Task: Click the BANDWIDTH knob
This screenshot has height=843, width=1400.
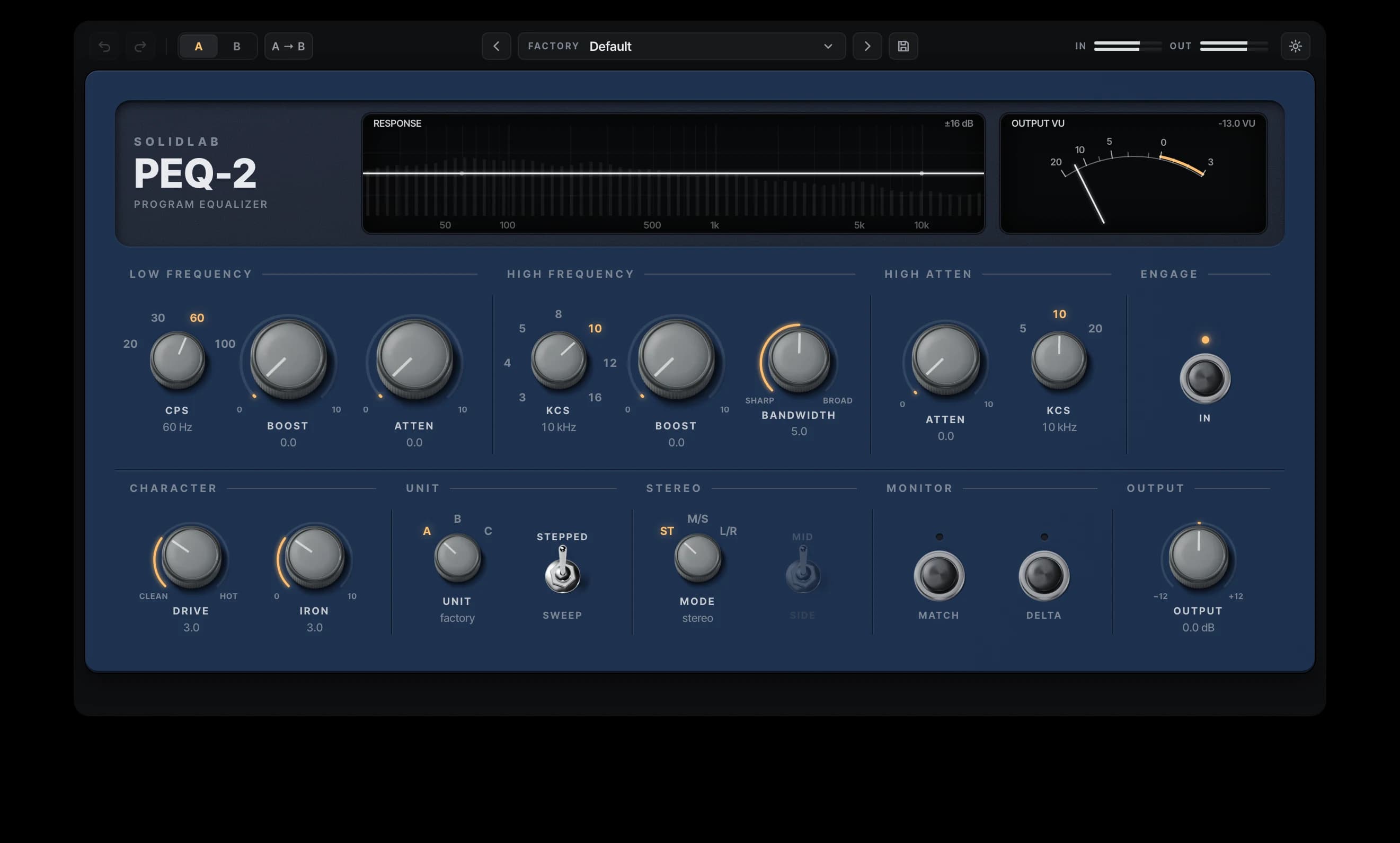Action: tap(799, 359)
